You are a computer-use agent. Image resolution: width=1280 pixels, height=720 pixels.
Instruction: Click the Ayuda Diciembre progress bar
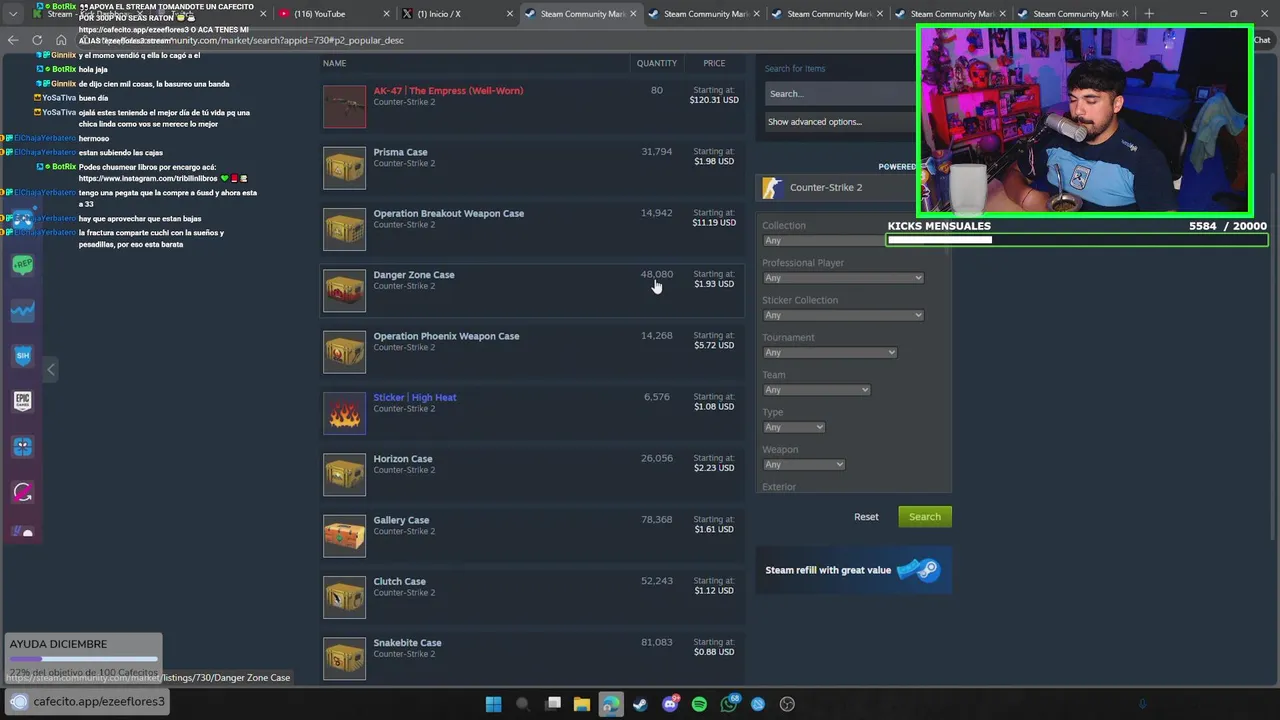click(x=83, y=659)
